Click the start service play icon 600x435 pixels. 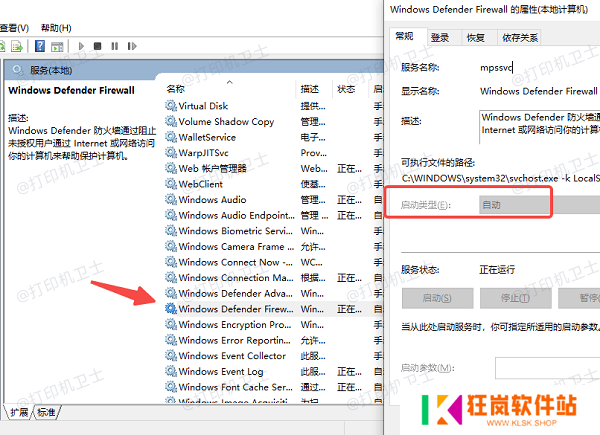click(81, 46)
